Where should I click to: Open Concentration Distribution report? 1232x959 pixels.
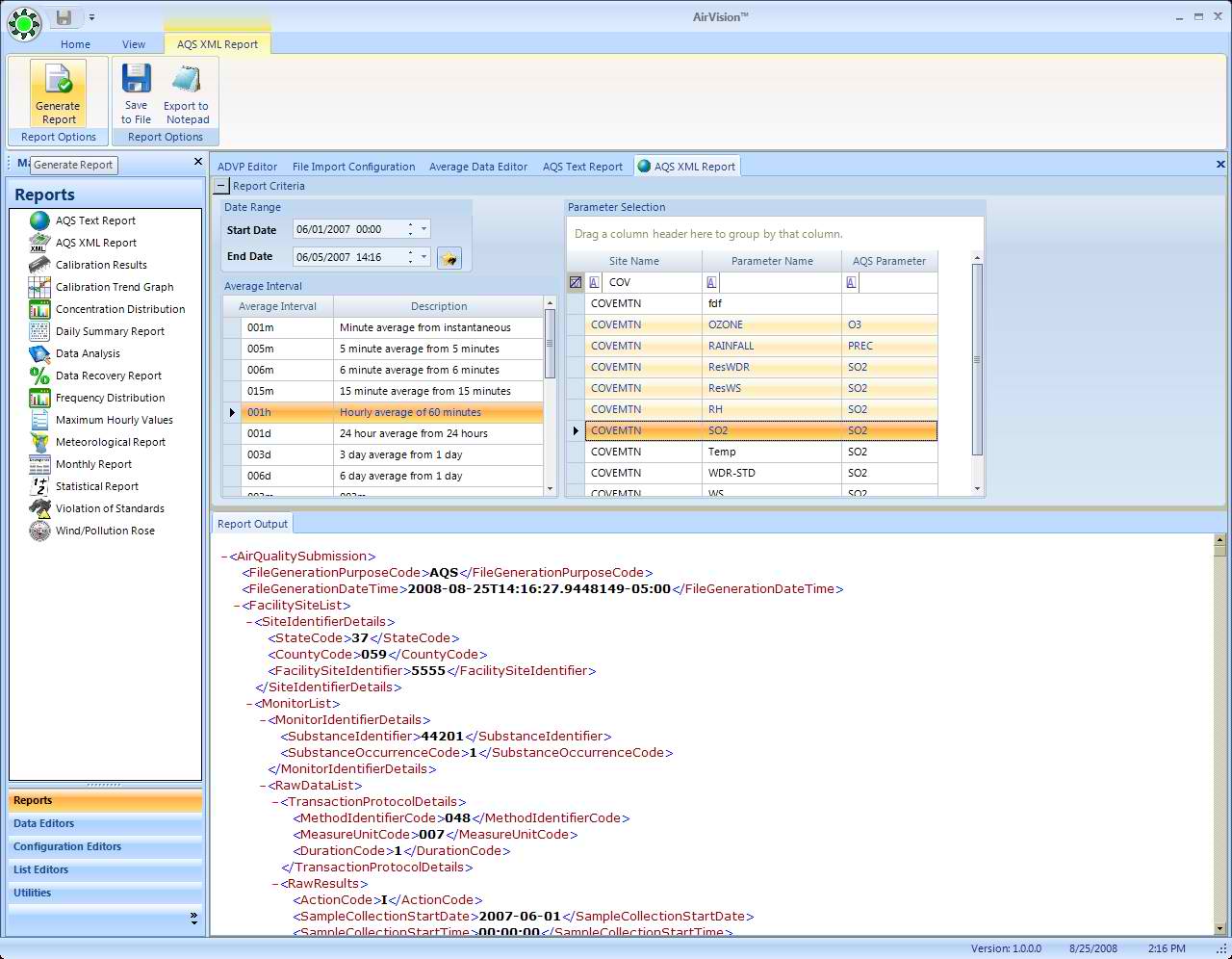pos(120,309)
